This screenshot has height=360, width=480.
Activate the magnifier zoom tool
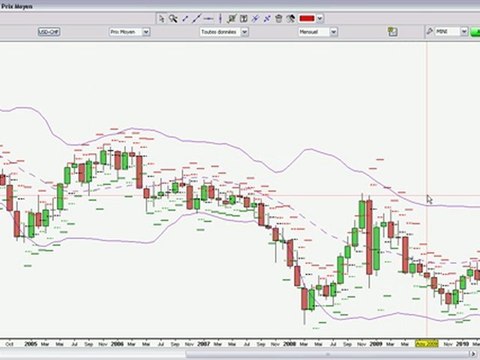(x=173, y=18)
